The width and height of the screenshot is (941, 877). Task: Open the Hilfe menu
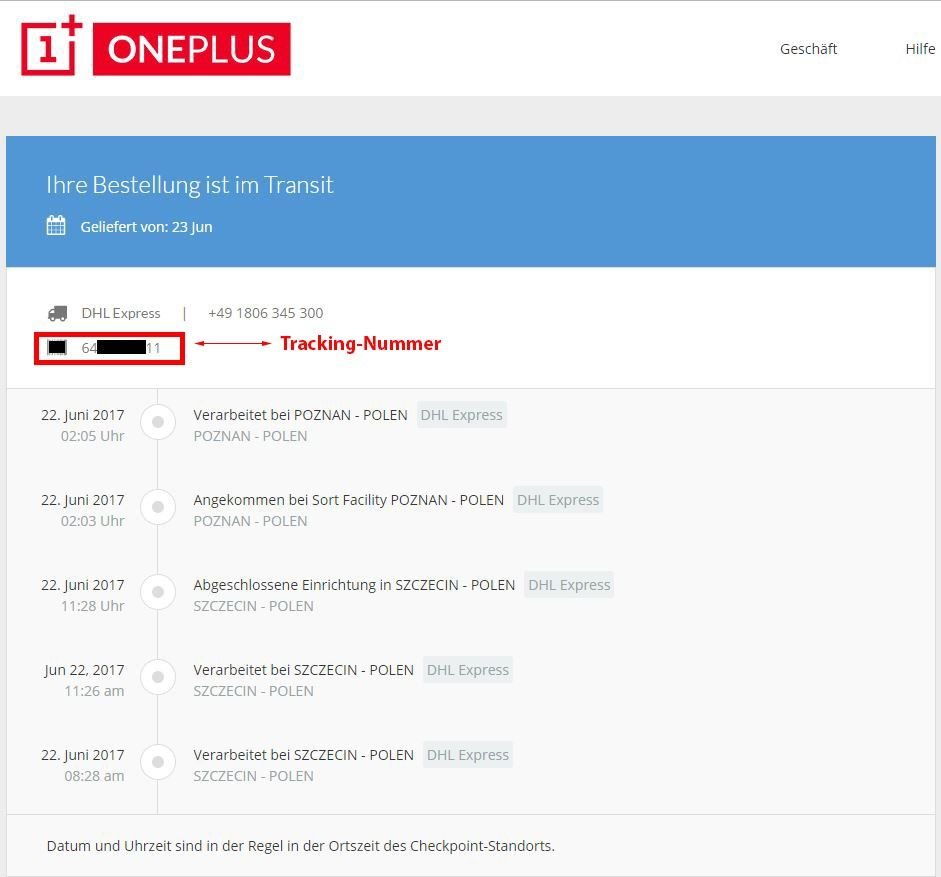(920, 49)
